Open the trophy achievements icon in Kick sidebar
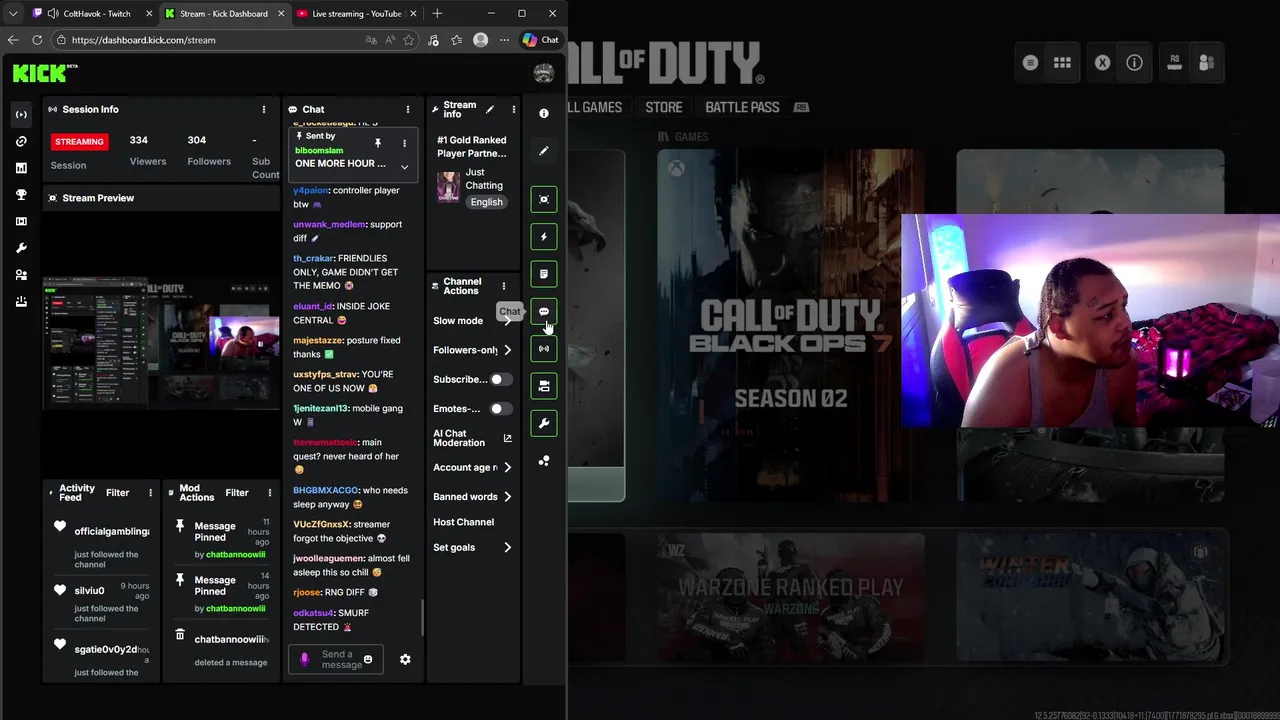Screen dimensions: 1280x720 pos(21,195)
